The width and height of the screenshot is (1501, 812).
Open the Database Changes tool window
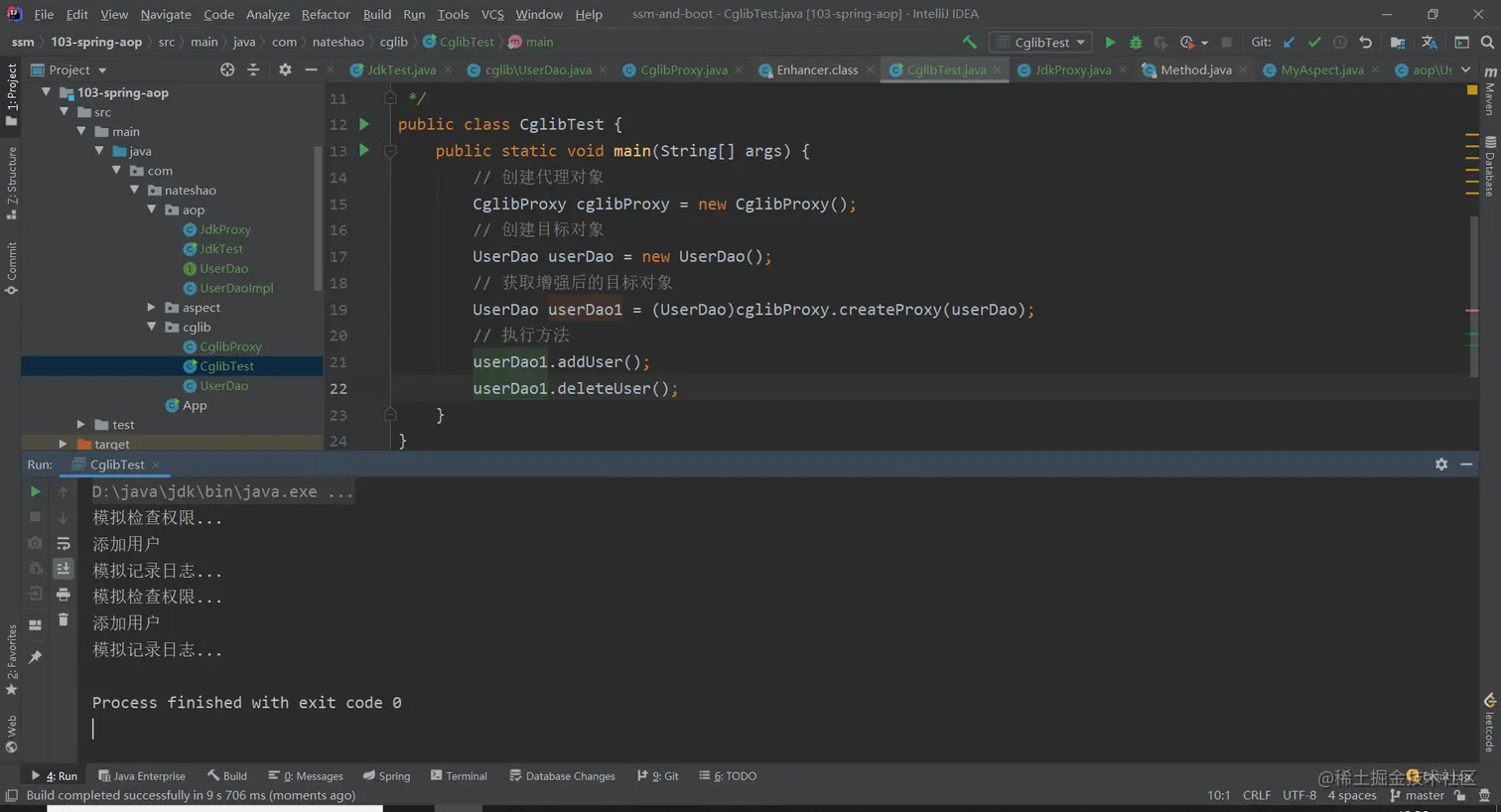point(562,776)
